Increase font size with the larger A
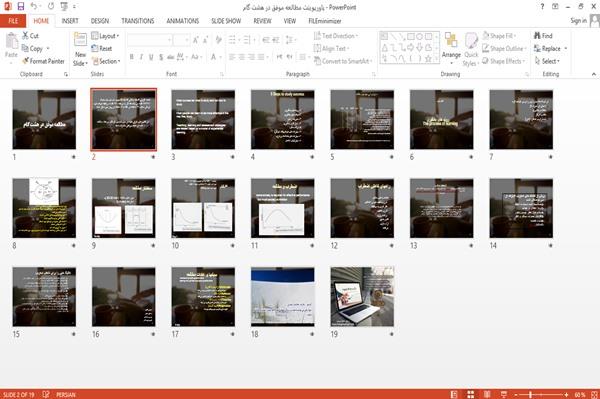The image size is (600, 399). (x=196, y=40)
